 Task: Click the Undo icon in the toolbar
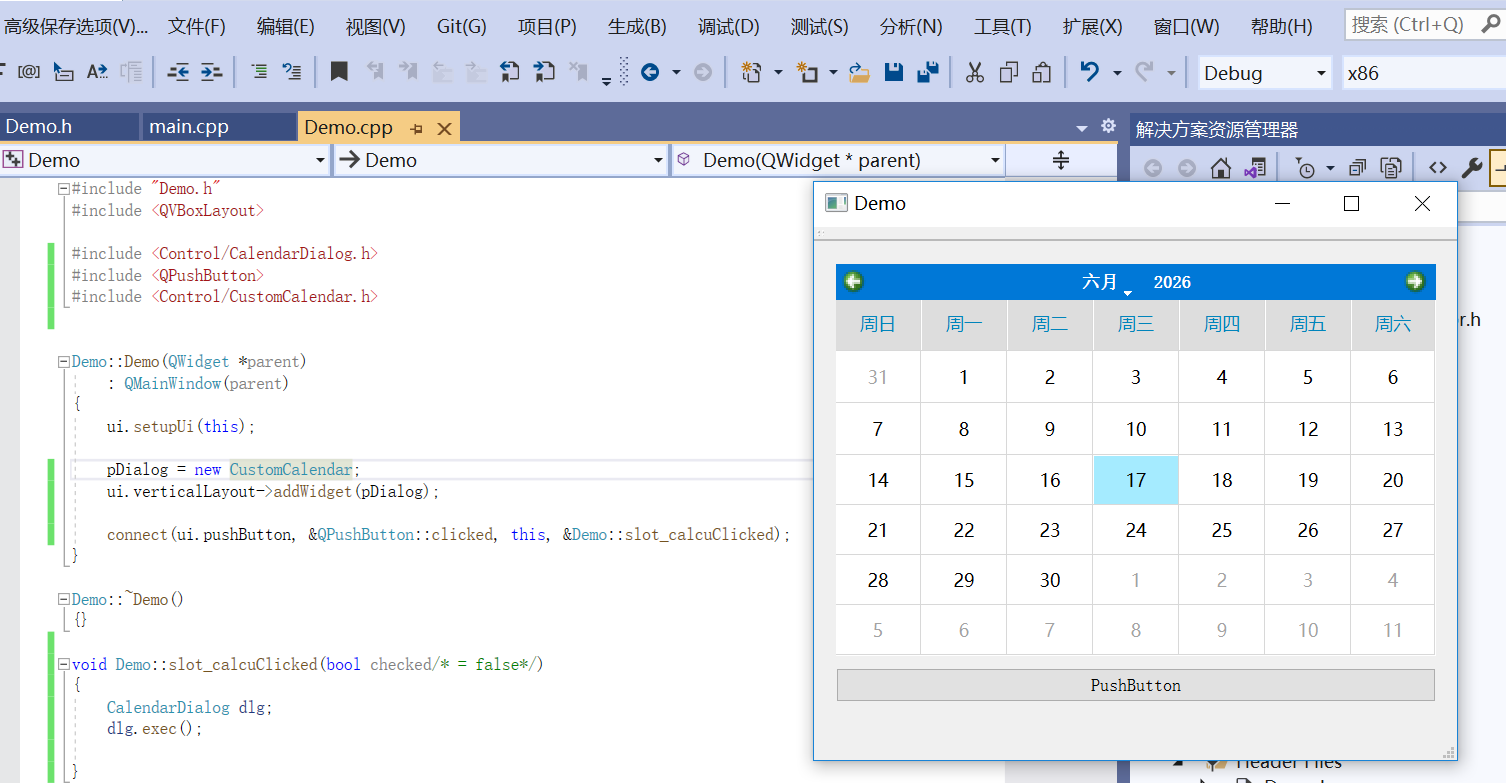[1090, 72]
